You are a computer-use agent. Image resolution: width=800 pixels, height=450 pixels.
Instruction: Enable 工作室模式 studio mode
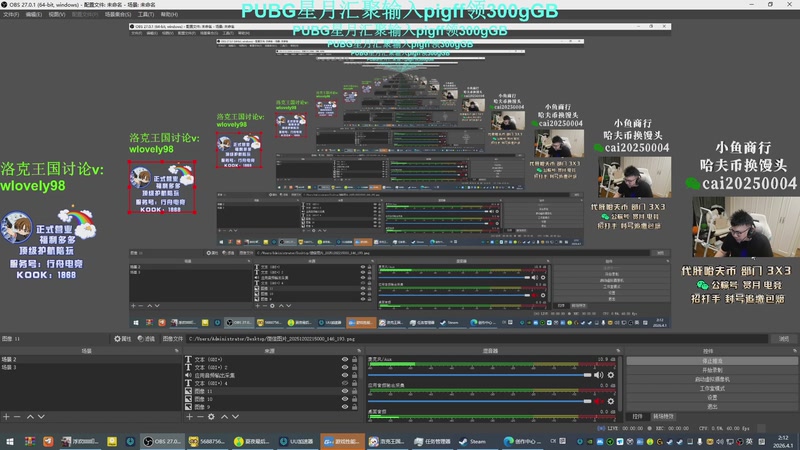pyautogui.click(x=712, y=388)
